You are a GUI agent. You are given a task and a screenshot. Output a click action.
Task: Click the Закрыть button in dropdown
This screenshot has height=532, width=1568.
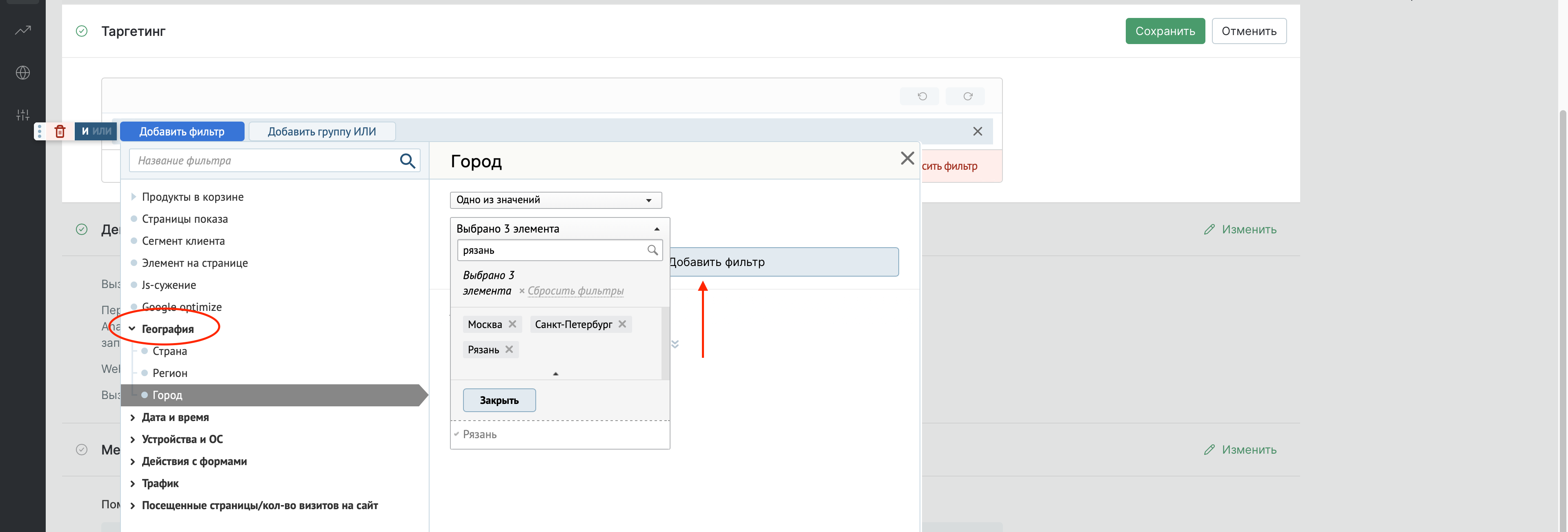[499, 400]
